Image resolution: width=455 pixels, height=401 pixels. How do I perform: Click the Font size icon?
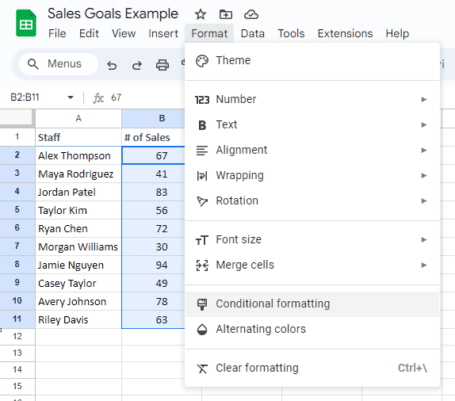point(202,240)
